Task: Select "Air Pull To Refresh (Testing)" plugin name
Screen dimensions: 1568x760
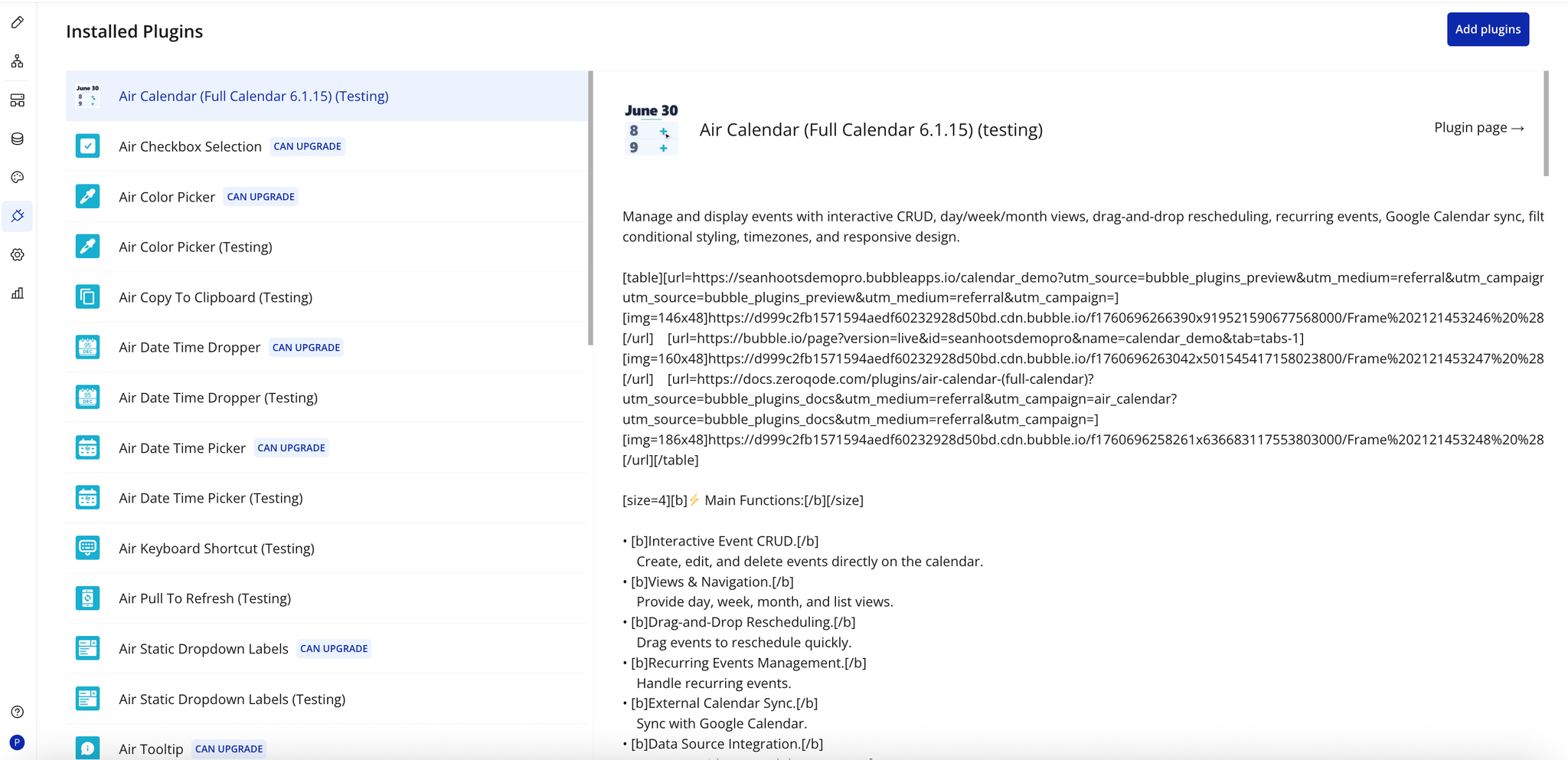Action: point(204,598)
